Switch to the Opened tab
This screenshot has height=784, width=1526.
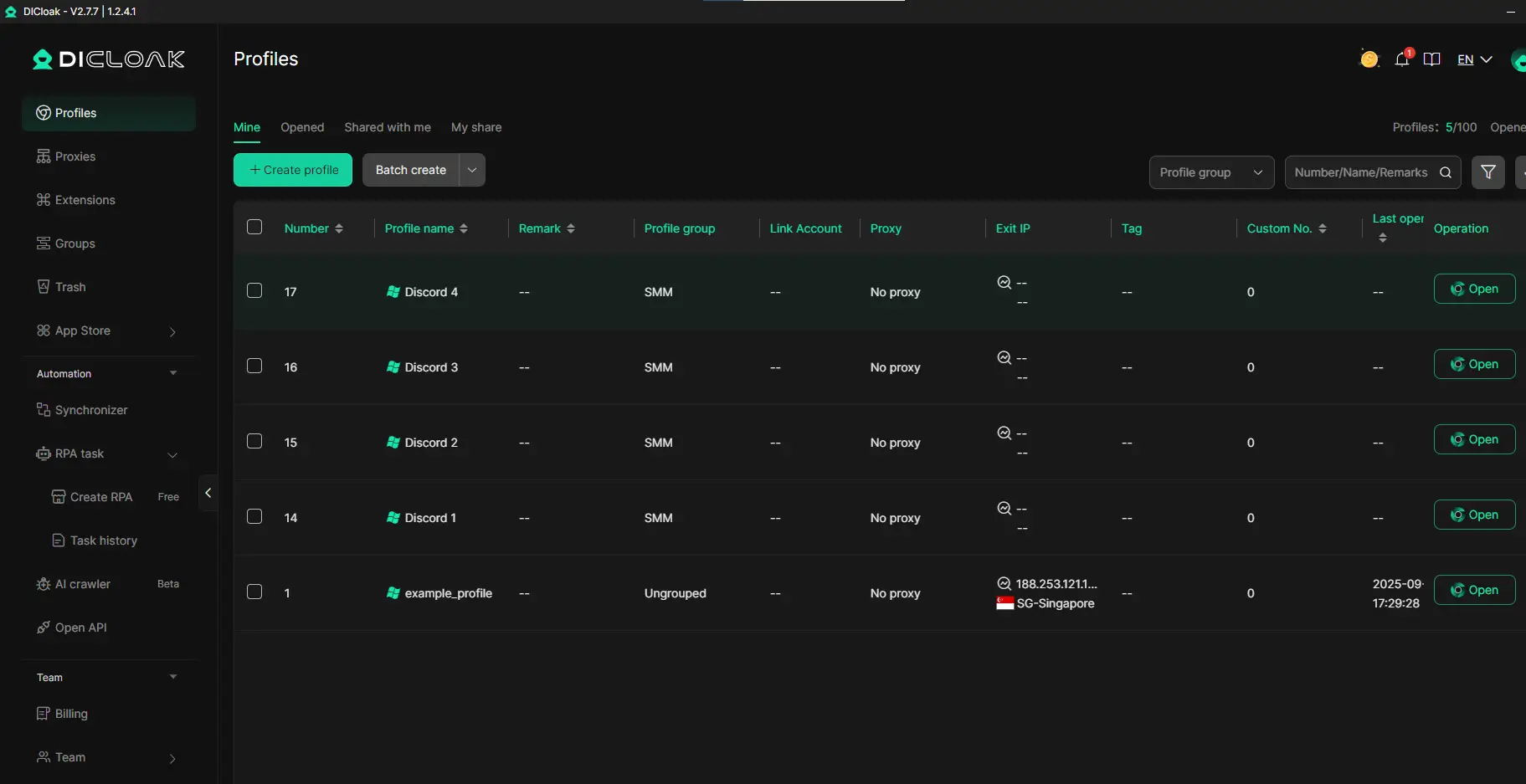click(302, 127)
